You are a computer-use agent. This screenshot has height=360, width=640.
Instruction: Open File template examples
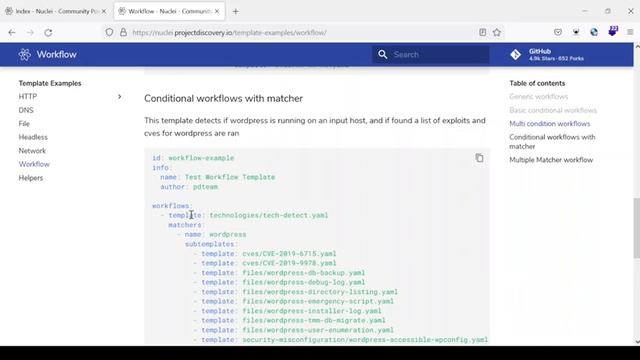tap(24, 124)
